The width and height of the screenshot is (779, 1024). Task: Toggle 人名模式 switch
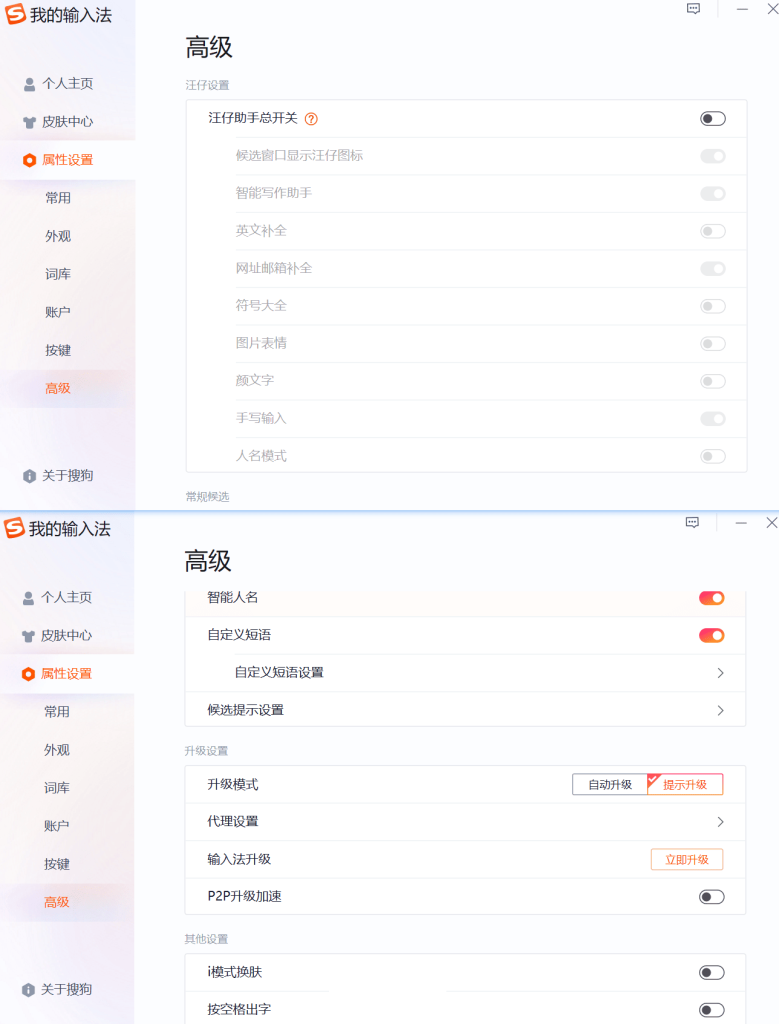(x=712, y=456)
